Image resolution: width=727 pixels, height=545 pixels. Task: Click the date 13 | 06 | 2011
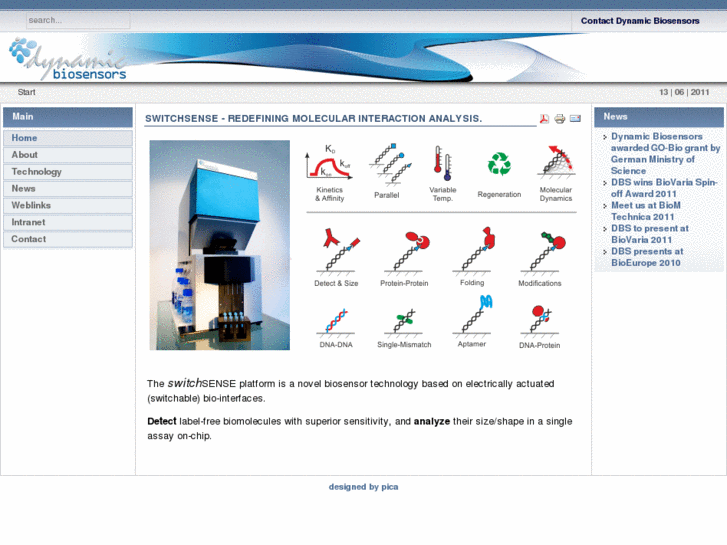684,92
